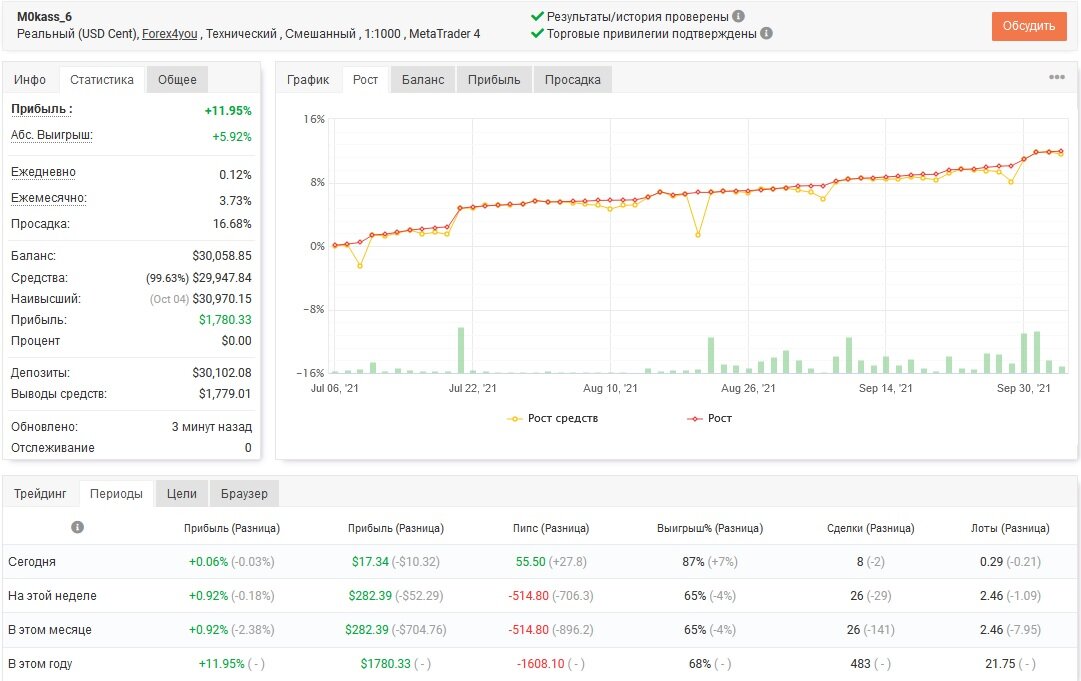
Task: Toggle the Рост средств legend series
Action: tap(552, 418)
